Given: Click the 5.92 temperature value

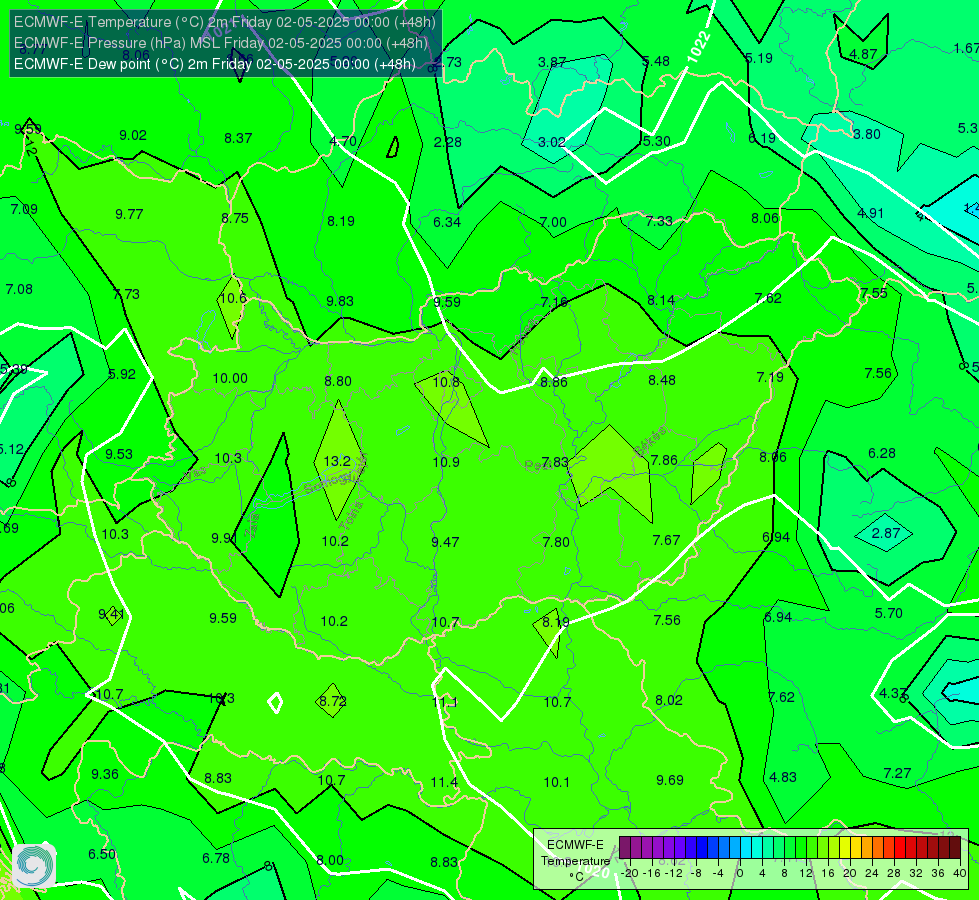Looking at the screenshot, I should coord(122,374).
